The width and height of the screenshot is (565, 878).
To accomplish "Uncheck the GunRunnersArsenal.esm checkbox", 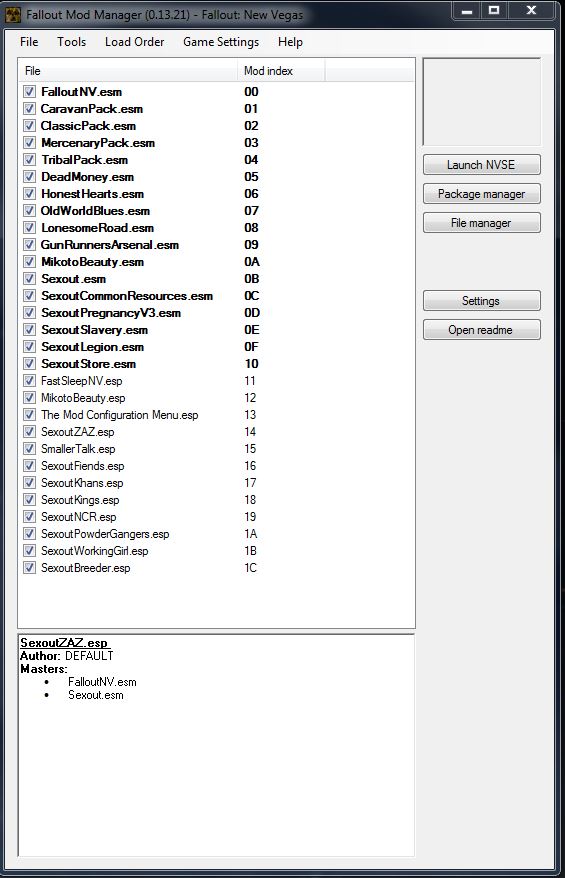I will (x=30, y=245).
